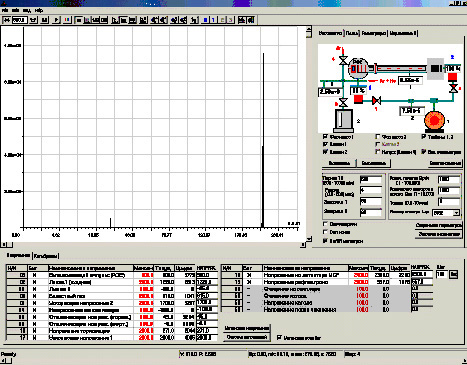Select the second tab above the vacuum diagram

coord(352,33)
